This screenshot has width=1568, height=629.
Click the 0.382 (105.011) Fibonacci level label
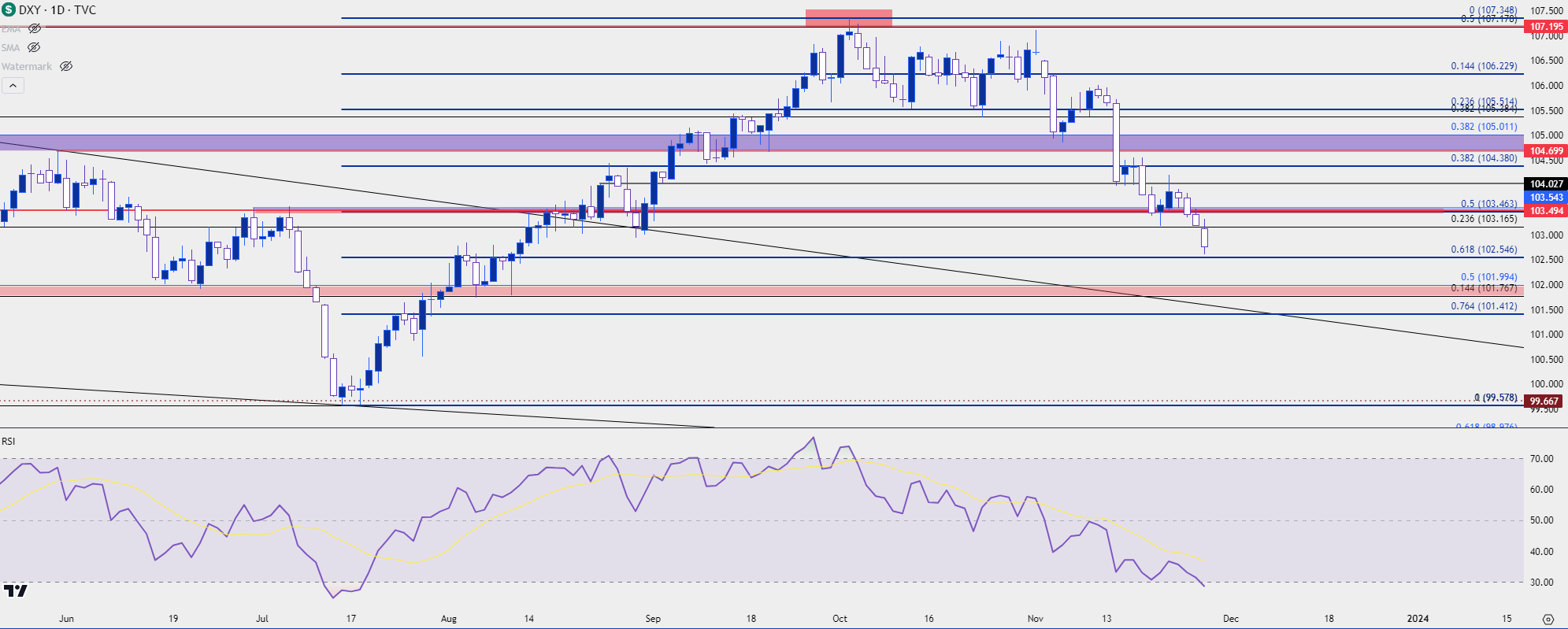pyautogui.click(x=1484, y=127)
